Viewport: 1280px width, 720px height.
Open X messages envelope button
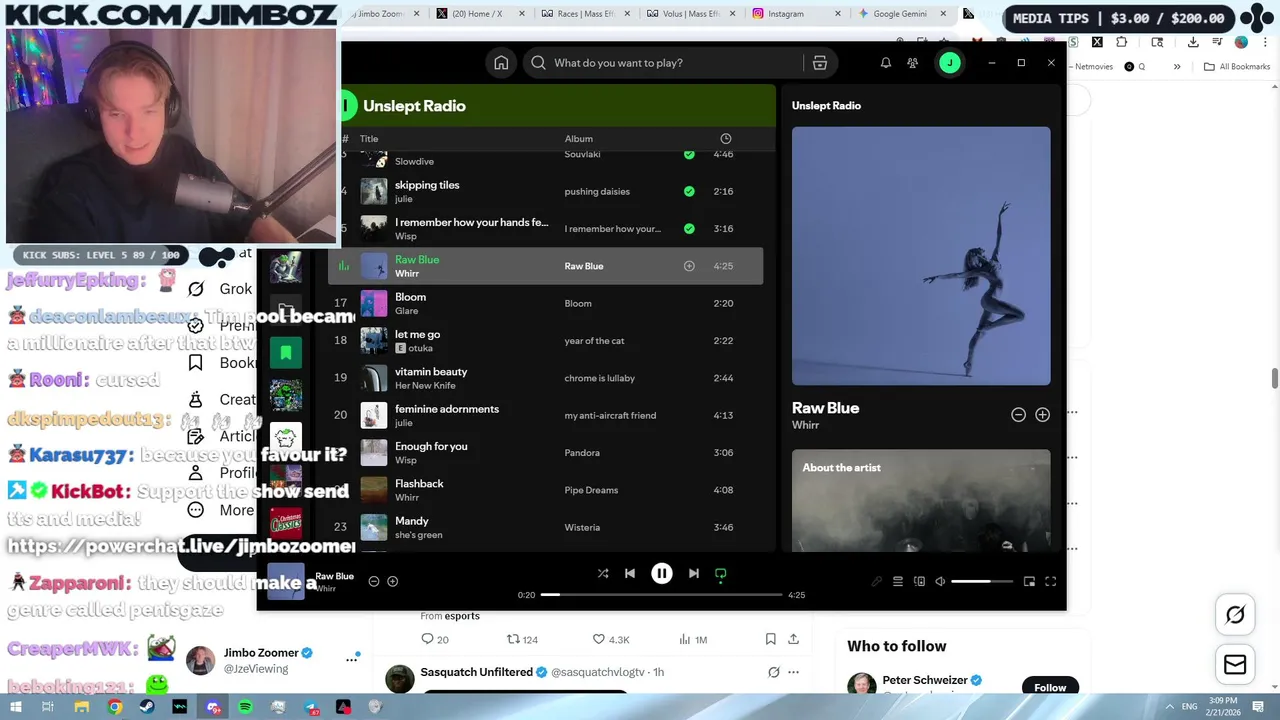point(1235,665)
